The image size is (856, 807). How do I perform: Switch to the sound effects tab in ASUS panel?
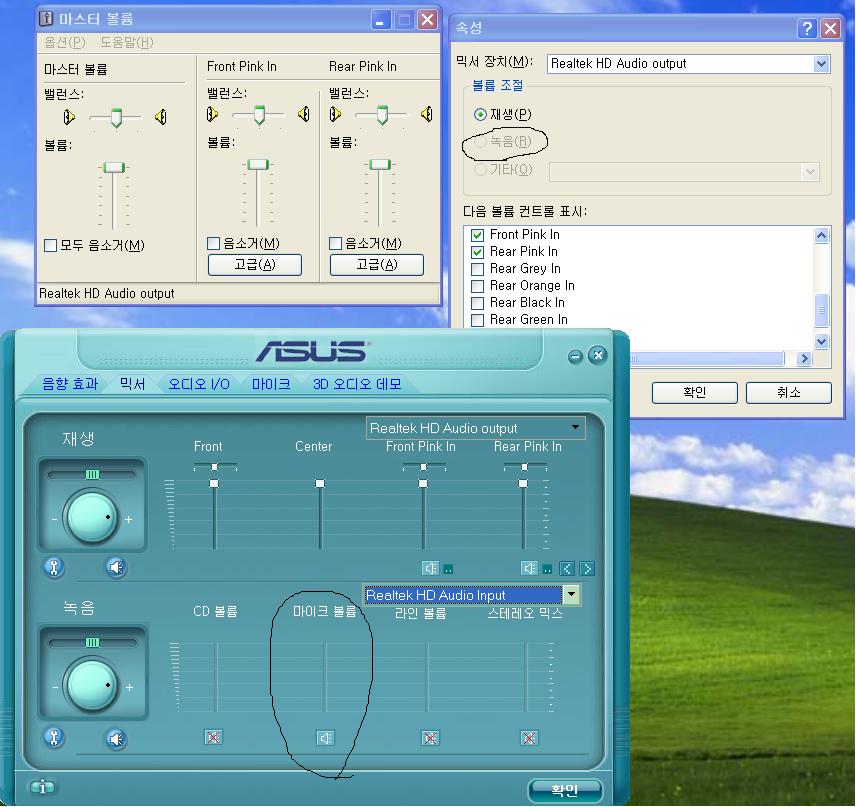tap(70, 384)
